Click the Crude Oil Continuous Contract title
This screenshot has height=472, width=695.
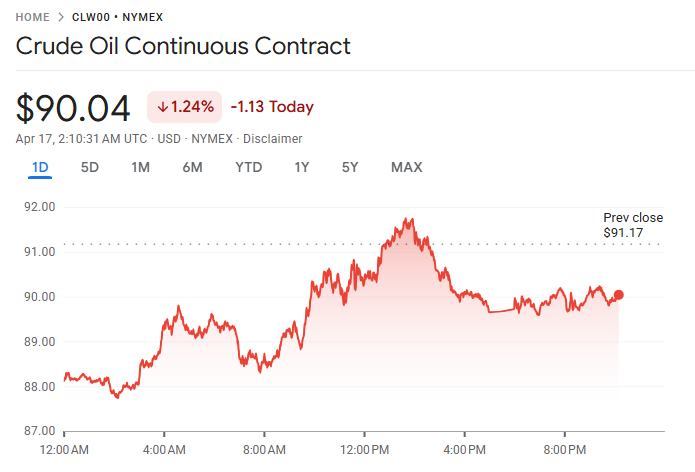point(183,46)
